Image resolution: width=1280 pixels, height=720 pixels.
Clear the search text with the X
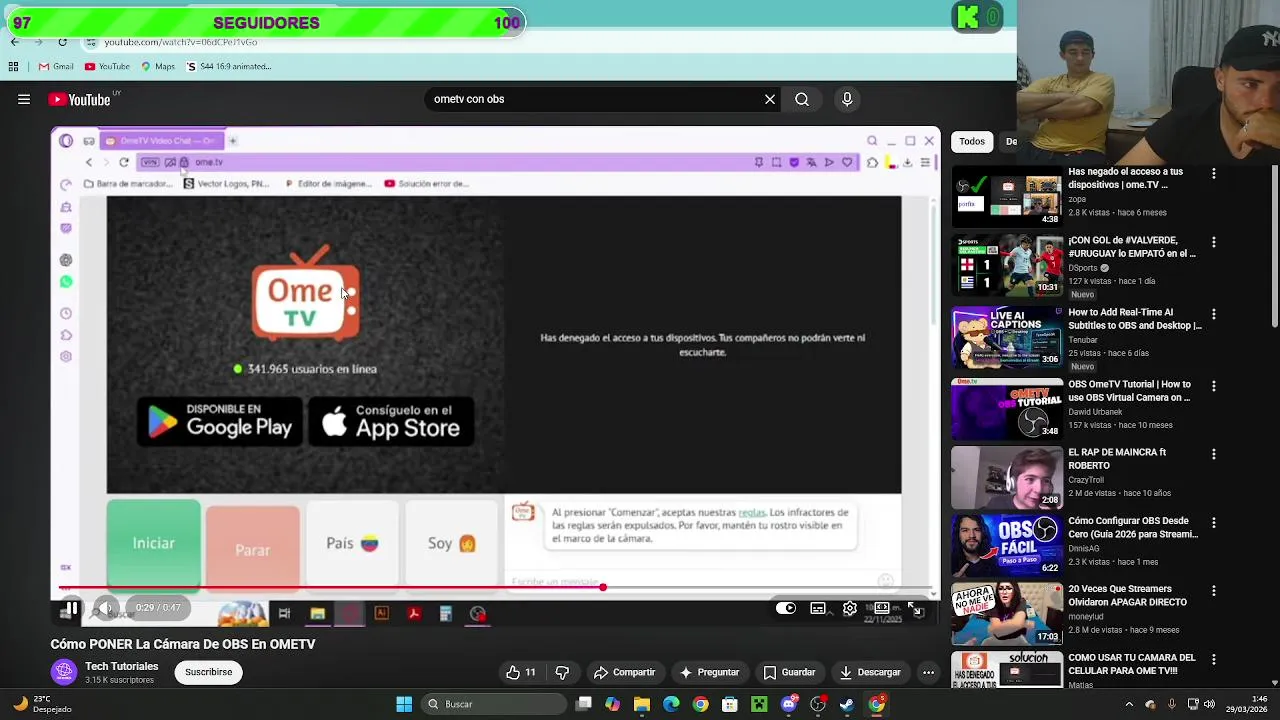(x=770, y=99)
